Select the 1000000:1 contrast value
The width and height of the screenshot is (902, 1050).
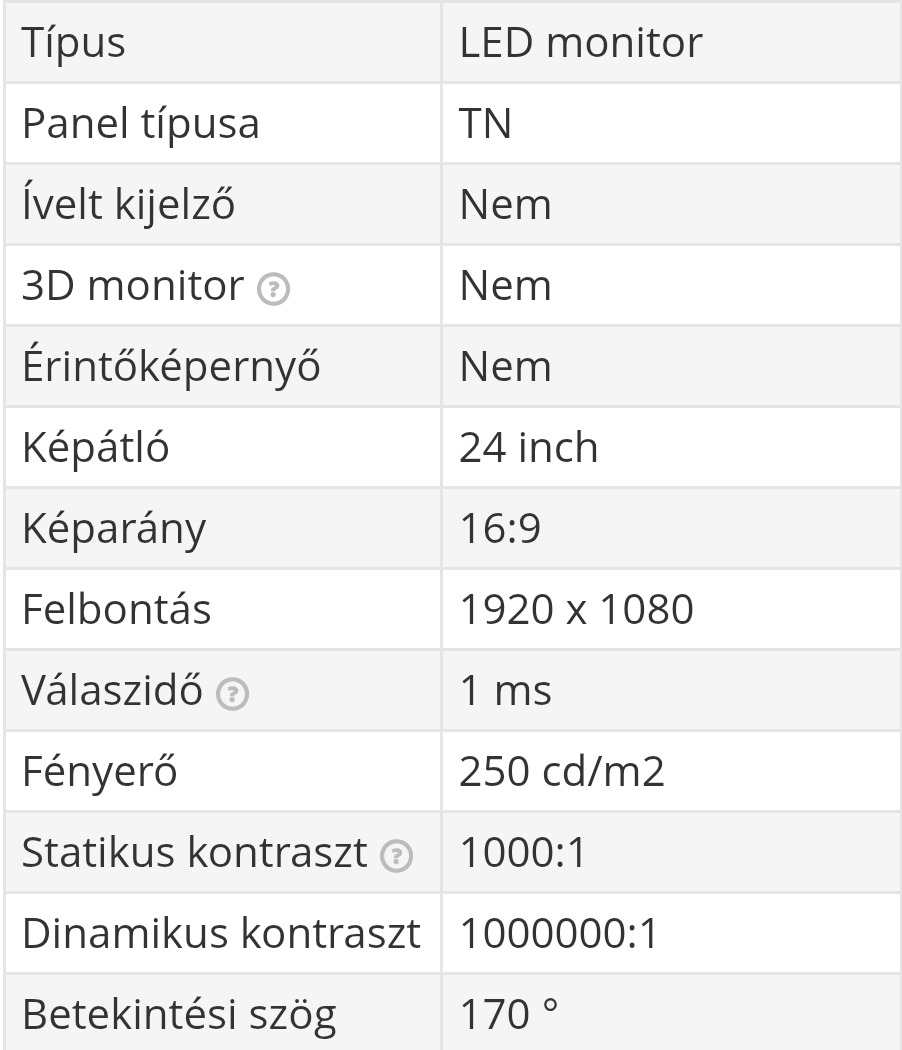pos(559,934)
